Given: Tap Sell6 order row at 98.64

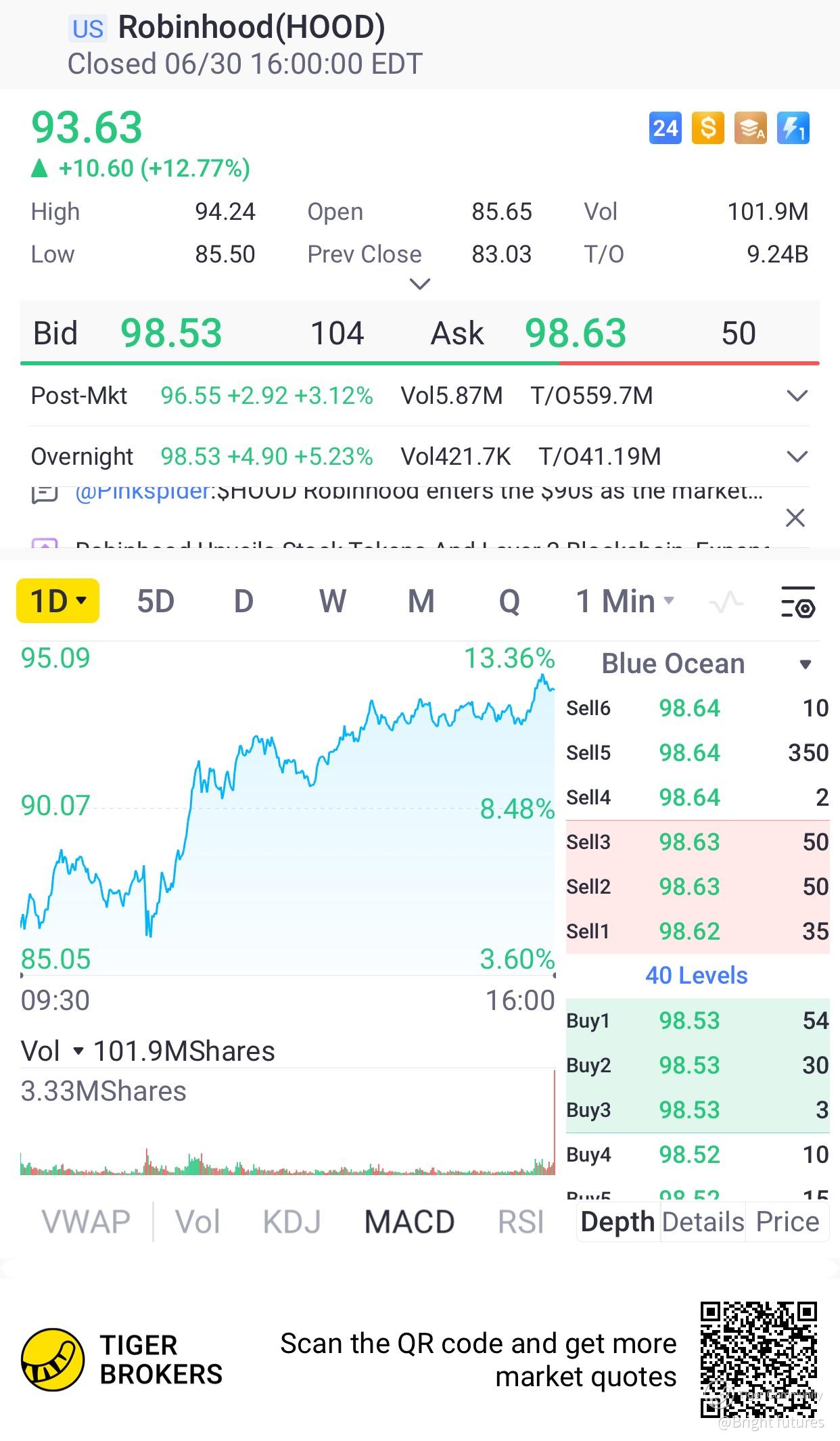Looking at the screenshot, I should 697,708.
